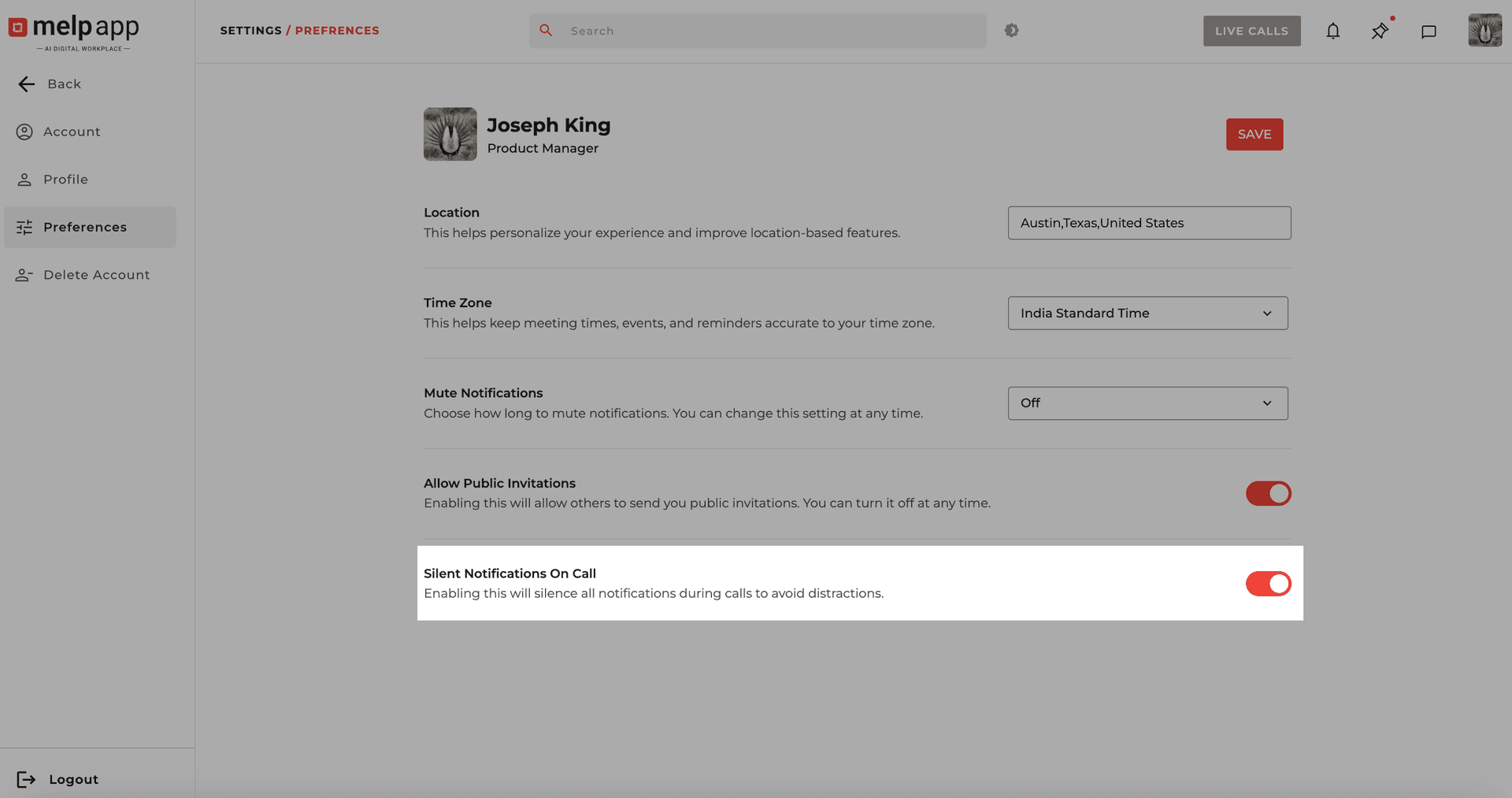Select Delete Account in sidebar

coord(96,275)
